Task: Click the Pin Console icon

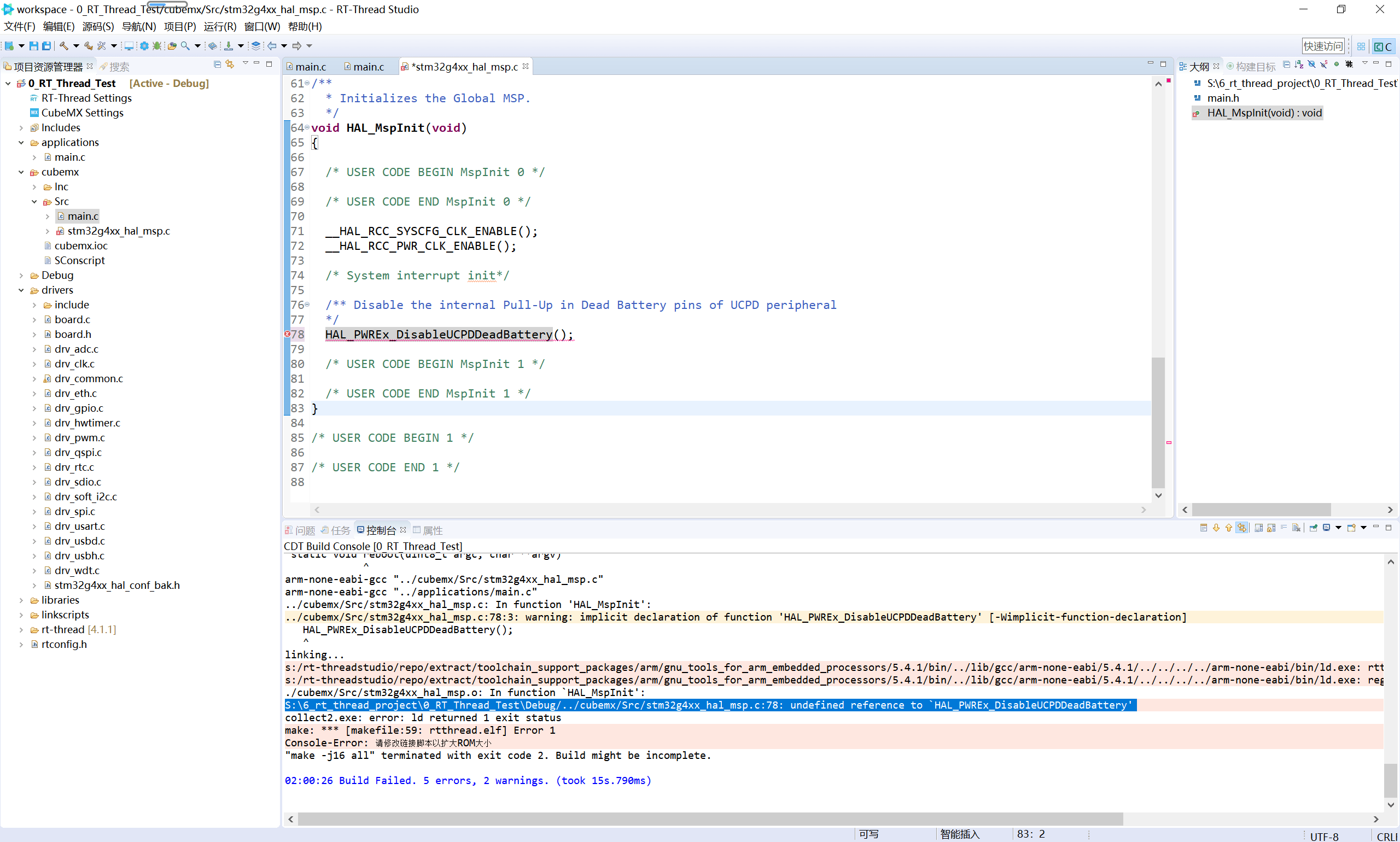Action: click(1312, 528)
